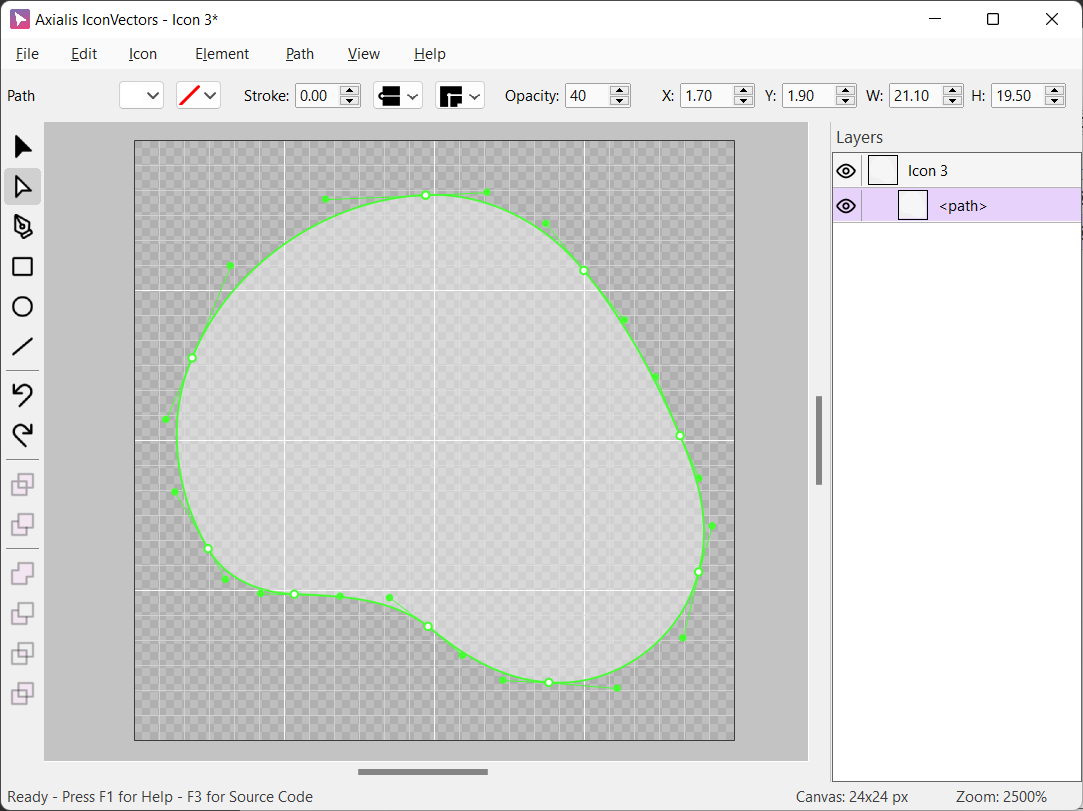Pick the Line drawing tool

[x=22, y=347]
